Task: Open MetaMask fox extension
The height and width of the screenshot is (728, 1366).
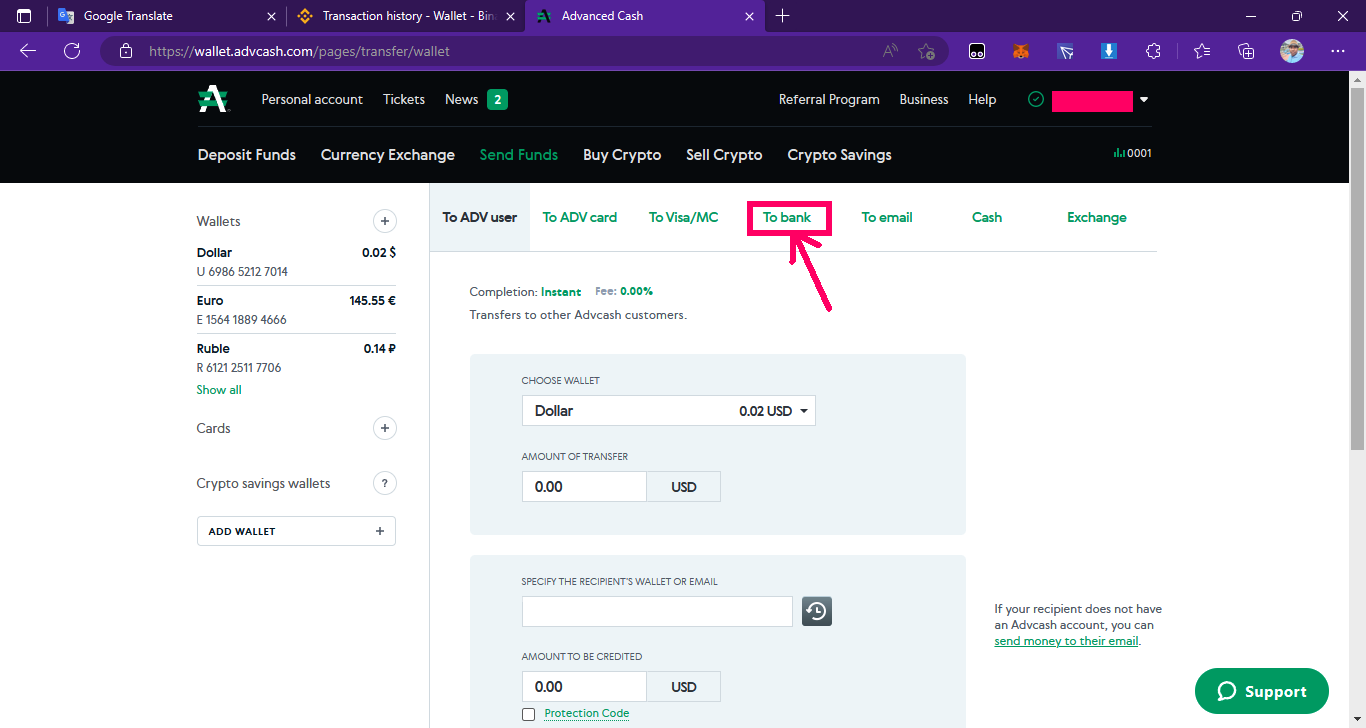Action: pos(1021,51)
